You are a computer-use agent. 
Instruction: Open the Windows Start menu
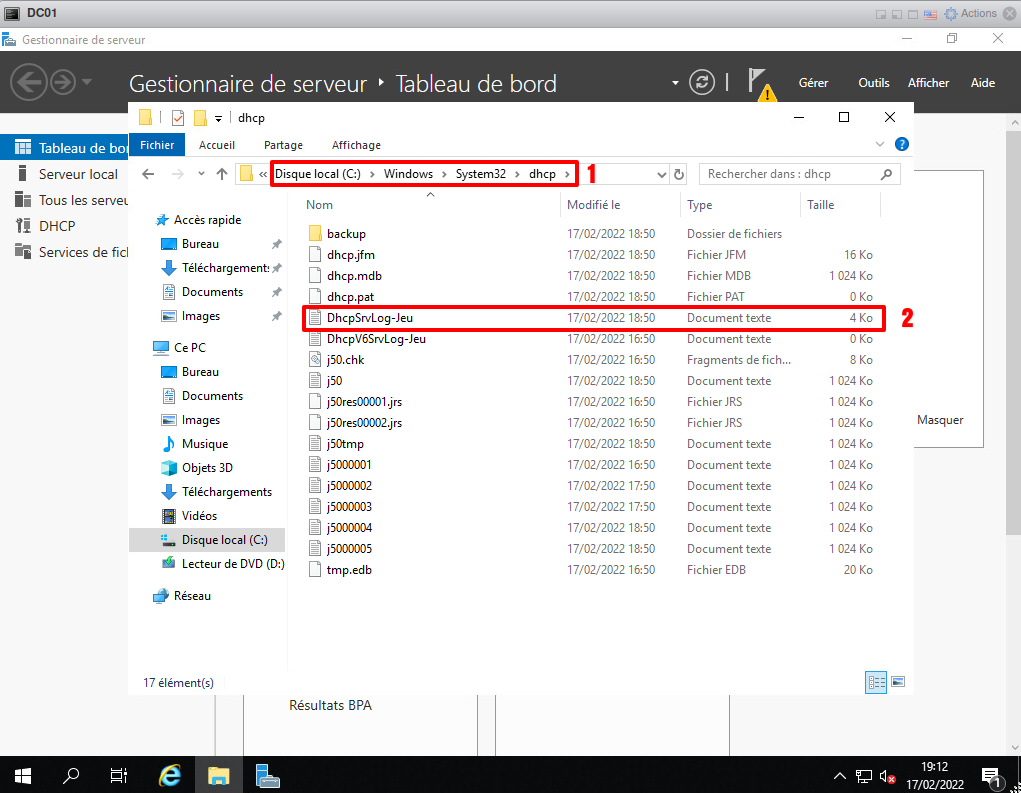[22, 775]
